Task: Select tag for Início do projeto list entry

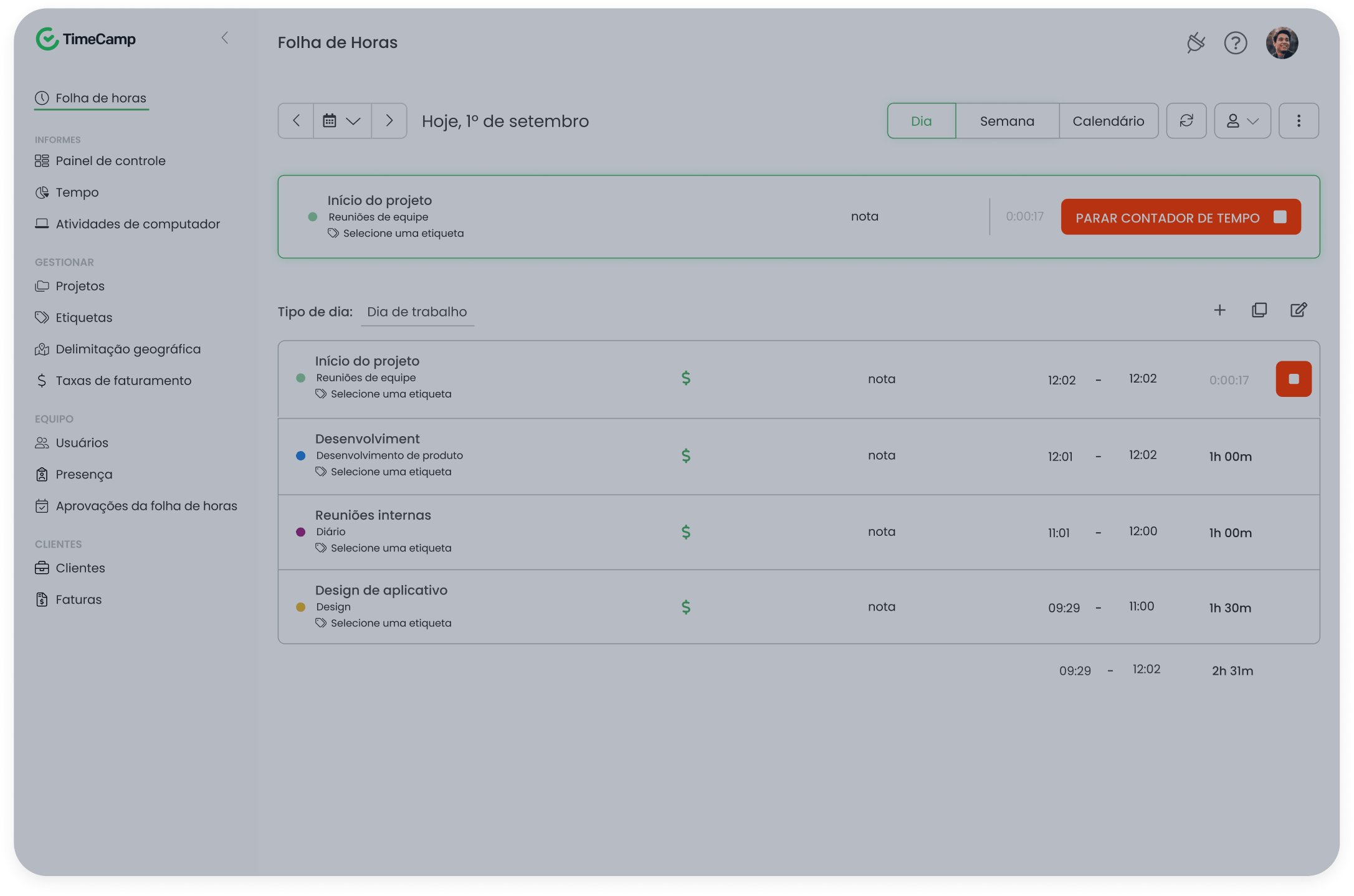Action: pyautogui.click(x=384, y=394)
